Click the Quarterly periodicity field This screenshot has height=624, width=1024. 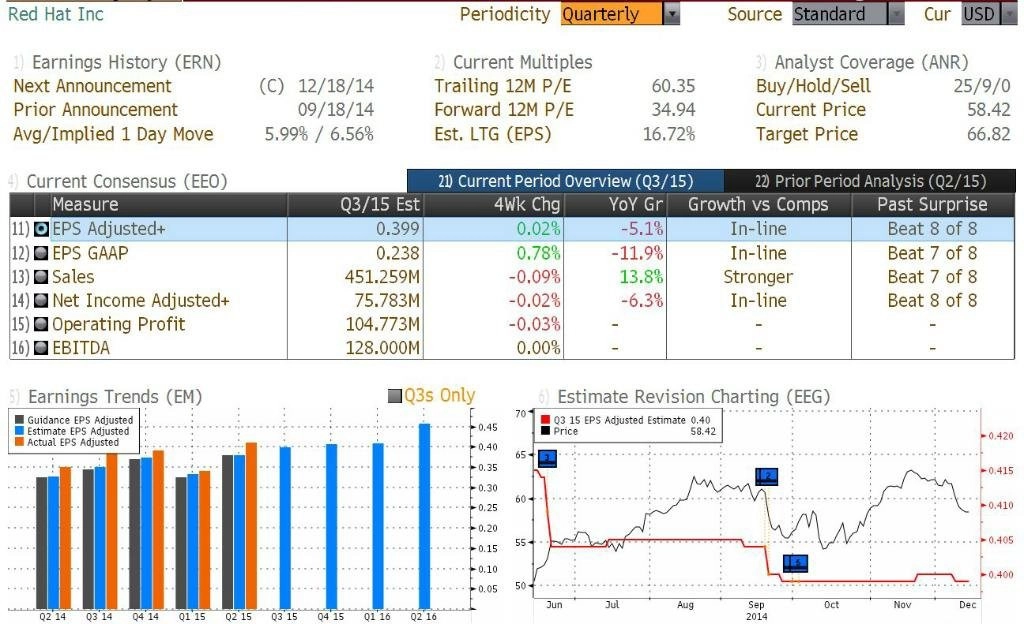click(x=611, y=14)
